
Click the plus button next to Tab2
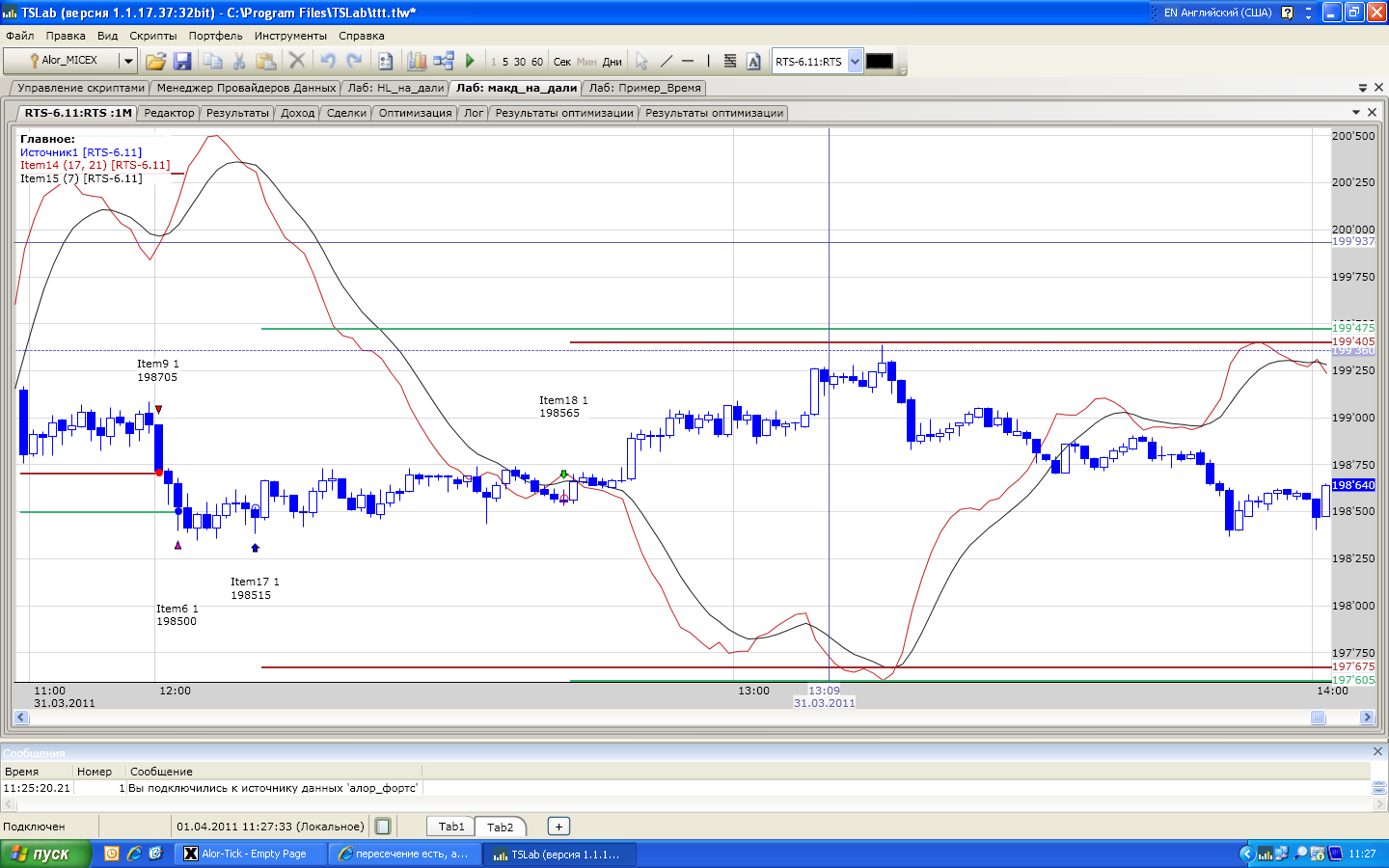pyautogui.click(x=558, y=827)
